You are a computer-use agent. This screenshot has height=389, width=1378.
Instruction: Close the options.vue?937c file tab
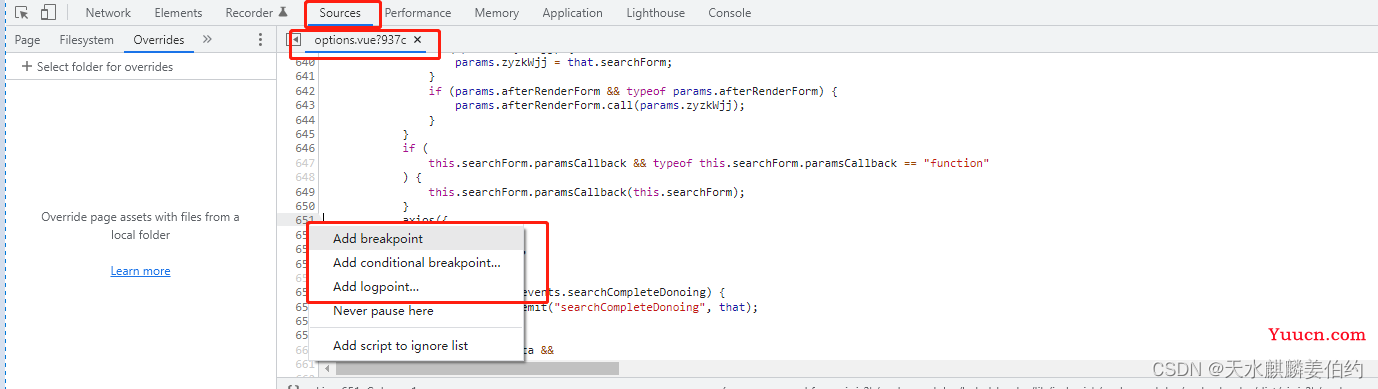pyautogui.click(x=418, y=40)
